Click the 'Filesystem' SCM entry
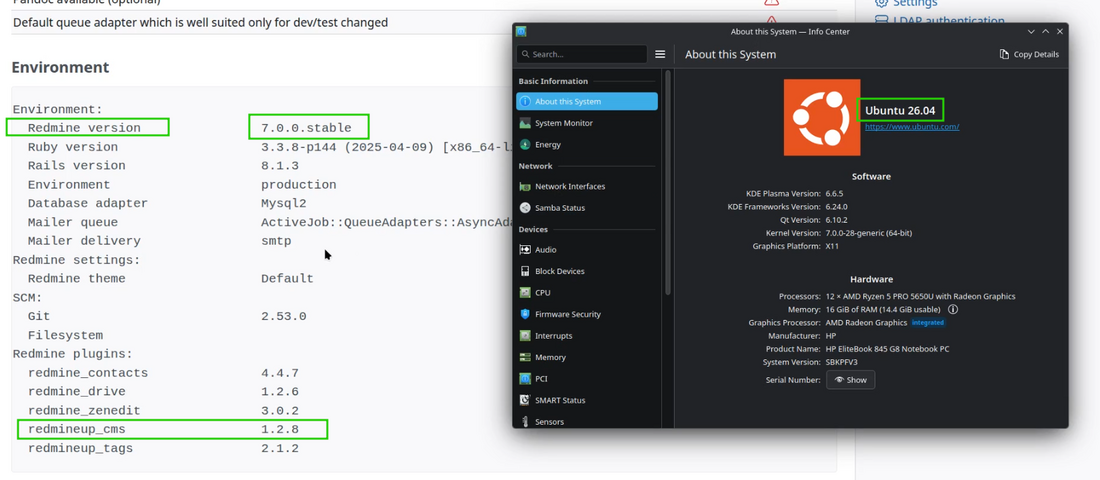The width and height of the screenshot is (1100, 480). [x=65, y=335]
